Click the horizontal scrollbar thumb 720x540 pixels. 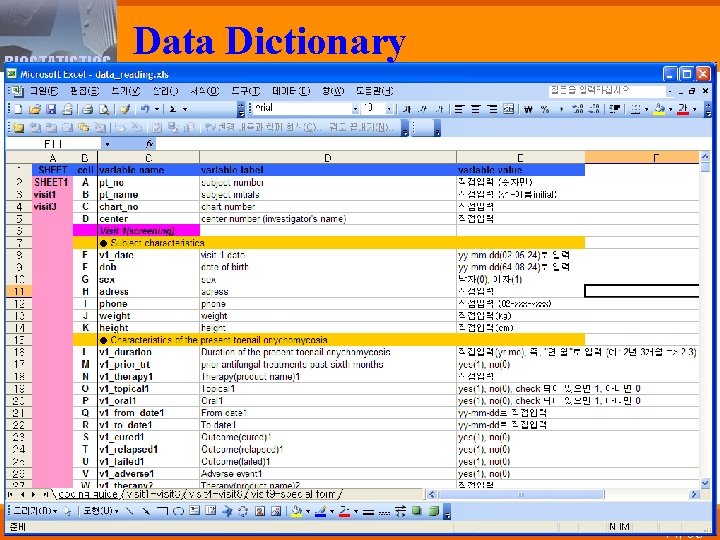tap(521, 495)
